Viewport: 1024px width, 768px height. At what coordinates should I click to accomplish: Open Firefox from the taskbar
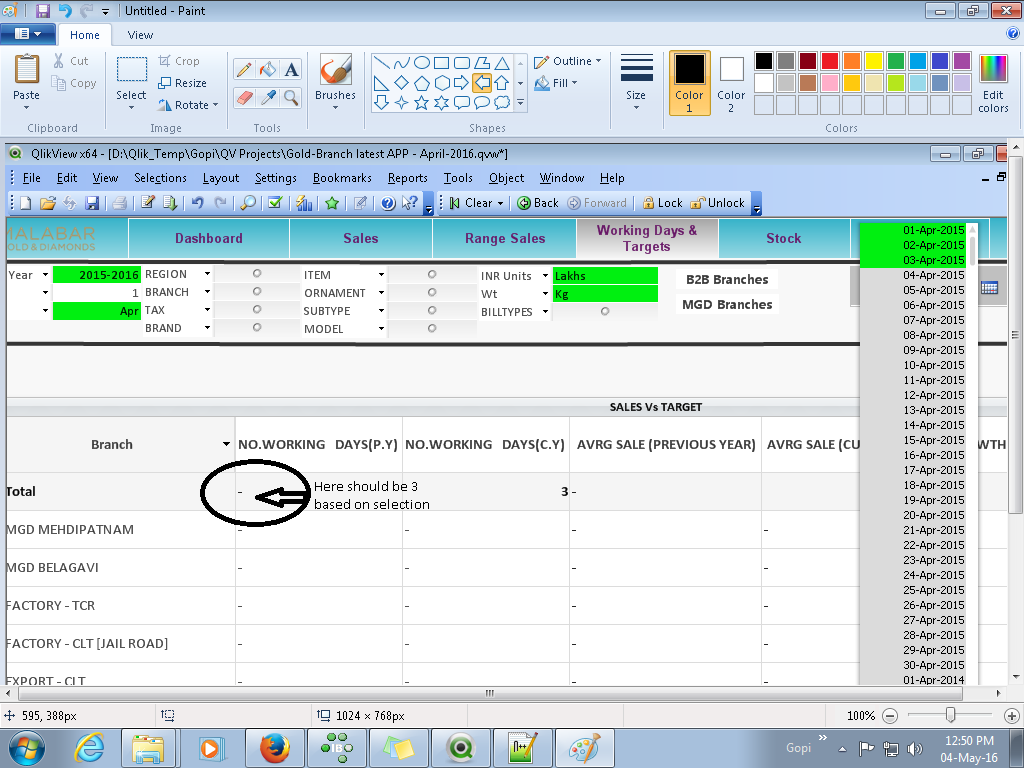tap(275, 748)
